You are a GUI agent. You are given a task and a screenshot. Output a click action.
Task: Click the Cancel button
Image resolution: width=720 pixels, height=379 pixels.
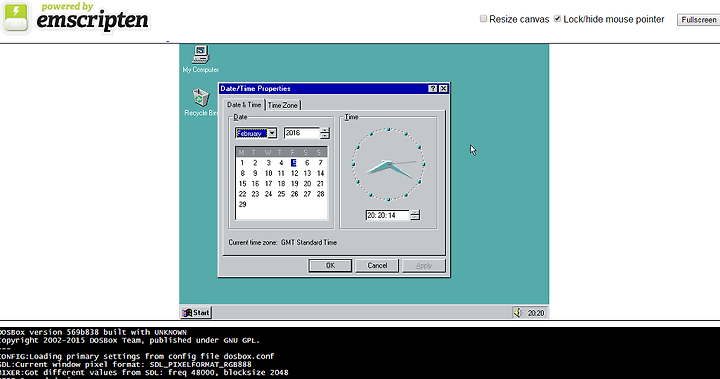(x=377, y=266)
